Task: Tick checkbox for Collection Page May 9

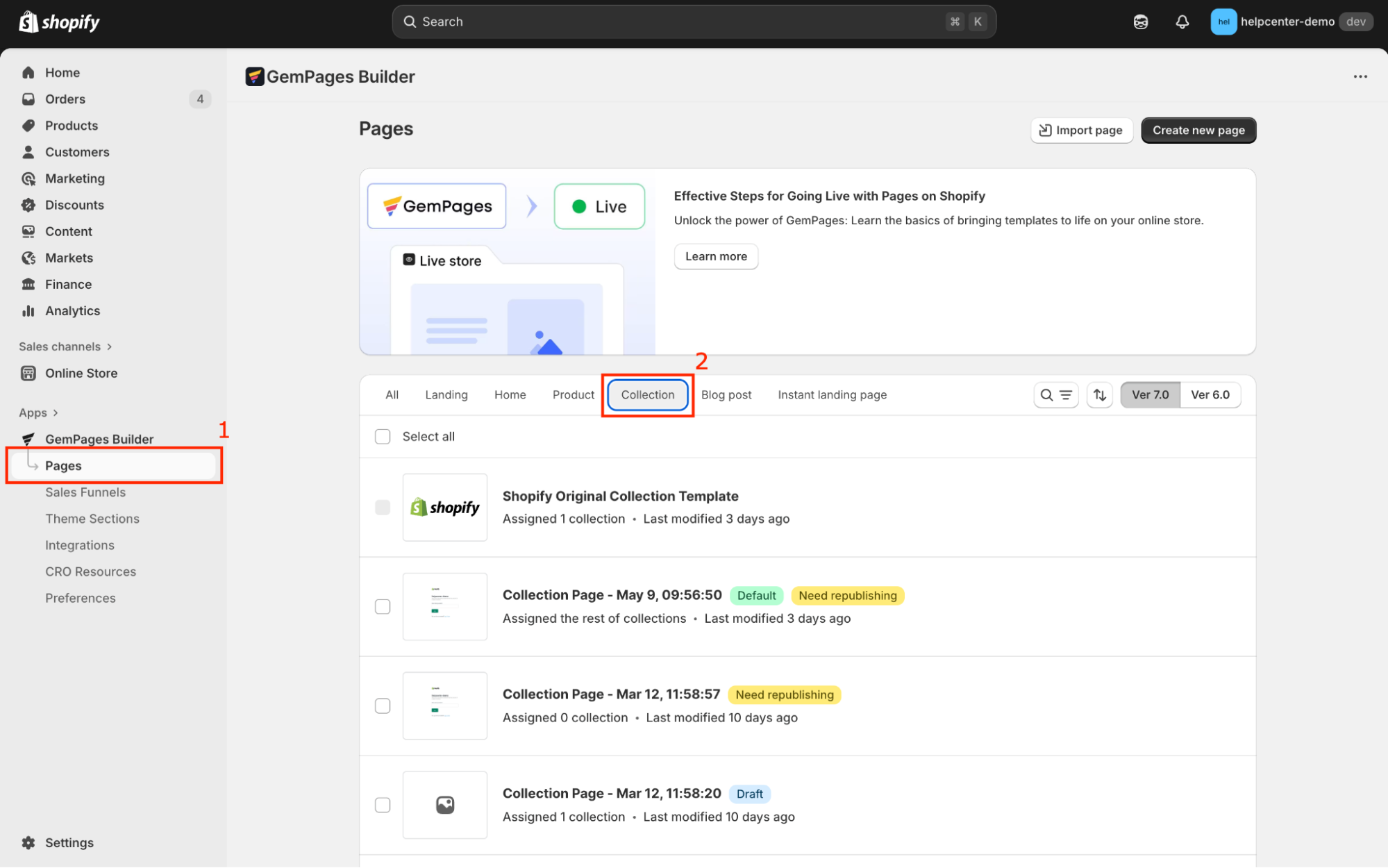Action: pos(383,606)
